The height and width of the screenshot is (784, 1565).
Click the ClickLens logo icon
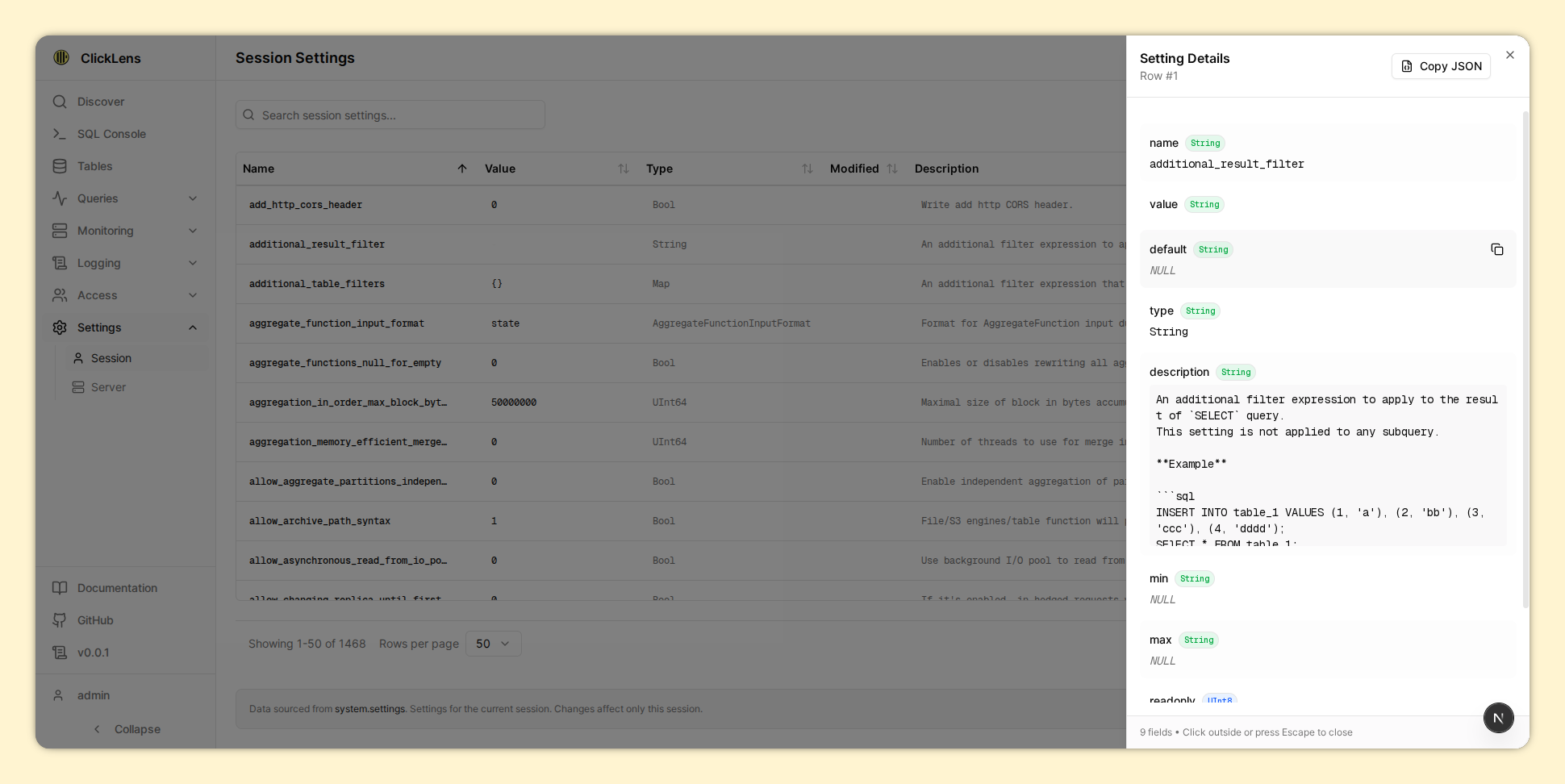click(x=61, y=58)
